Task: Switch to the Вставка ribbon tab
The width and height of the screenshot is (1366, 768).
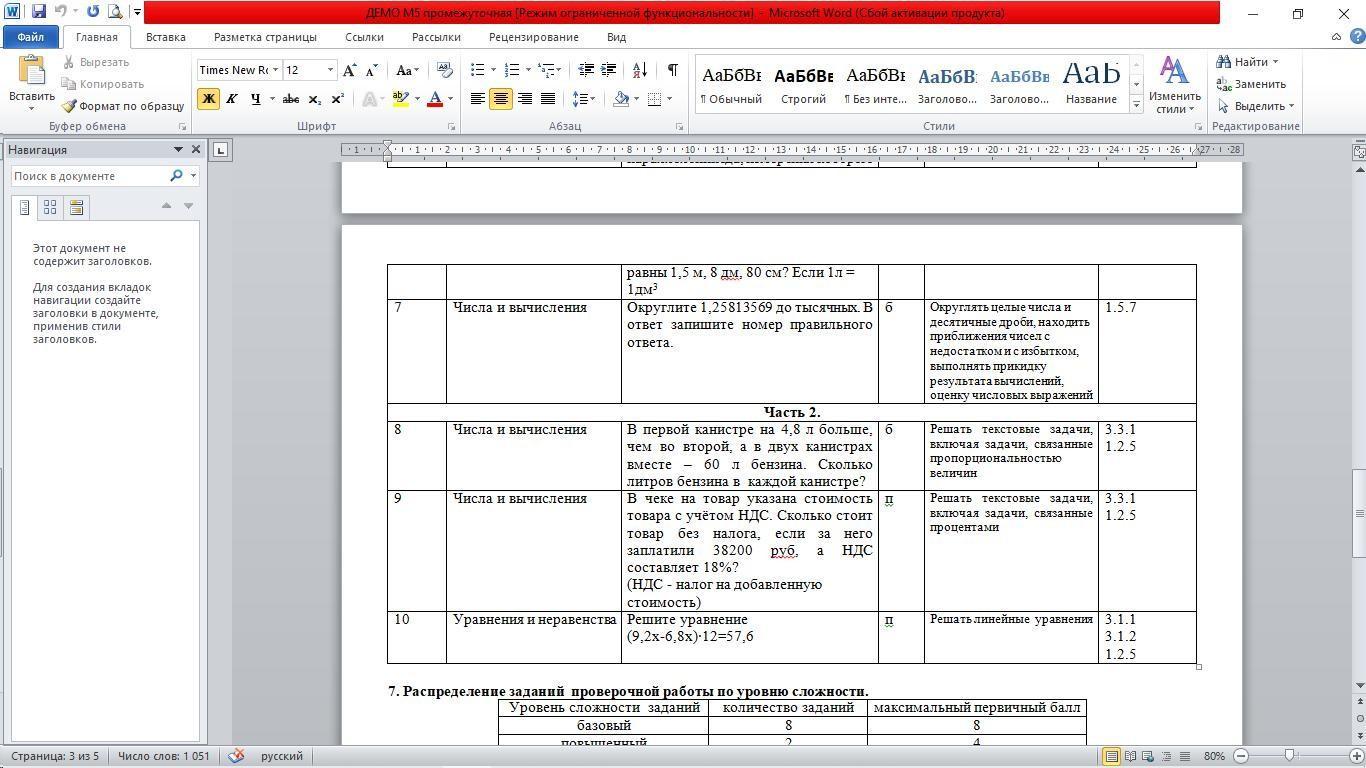Action: click(165, 37)
